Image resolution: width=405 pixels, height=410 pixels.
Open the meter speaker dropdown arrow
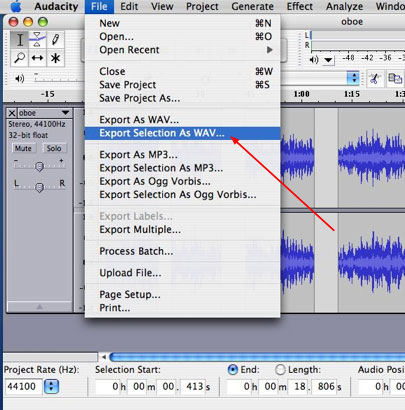tap(328, 60)
